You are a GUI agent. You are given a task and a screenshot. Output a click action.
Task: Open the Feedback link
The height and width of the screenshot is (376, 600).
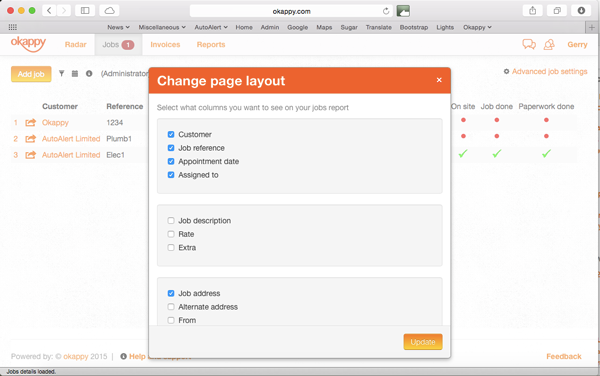(564, 356)
